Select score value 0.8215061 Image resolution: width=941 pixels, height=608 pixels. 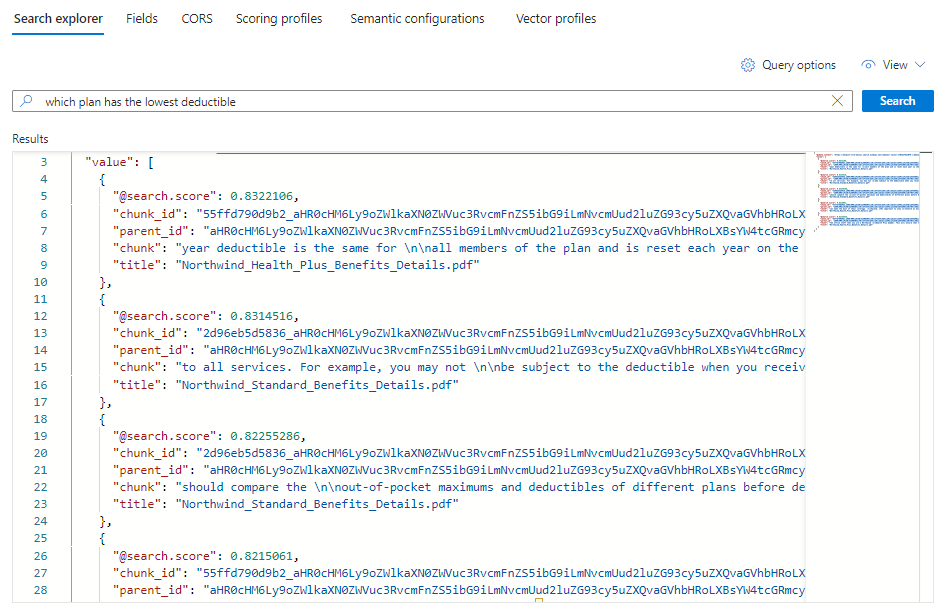(262, 556)
